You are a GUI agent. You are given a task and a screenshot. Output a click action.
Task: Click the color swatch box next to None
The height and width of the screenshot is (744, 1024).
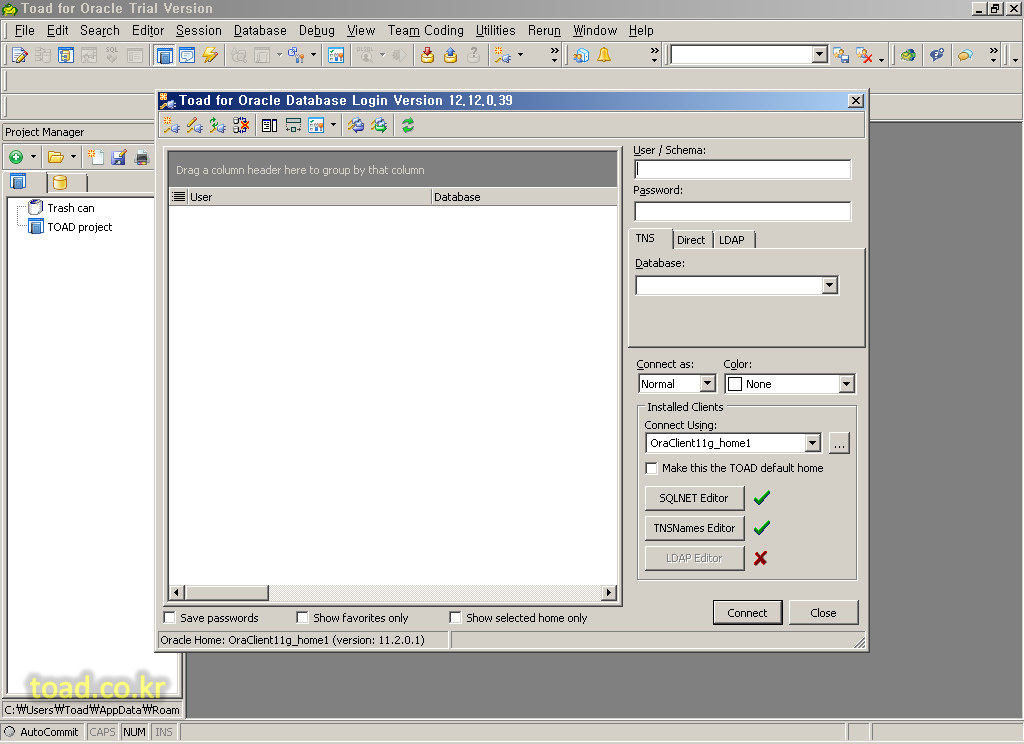(735, 384)
